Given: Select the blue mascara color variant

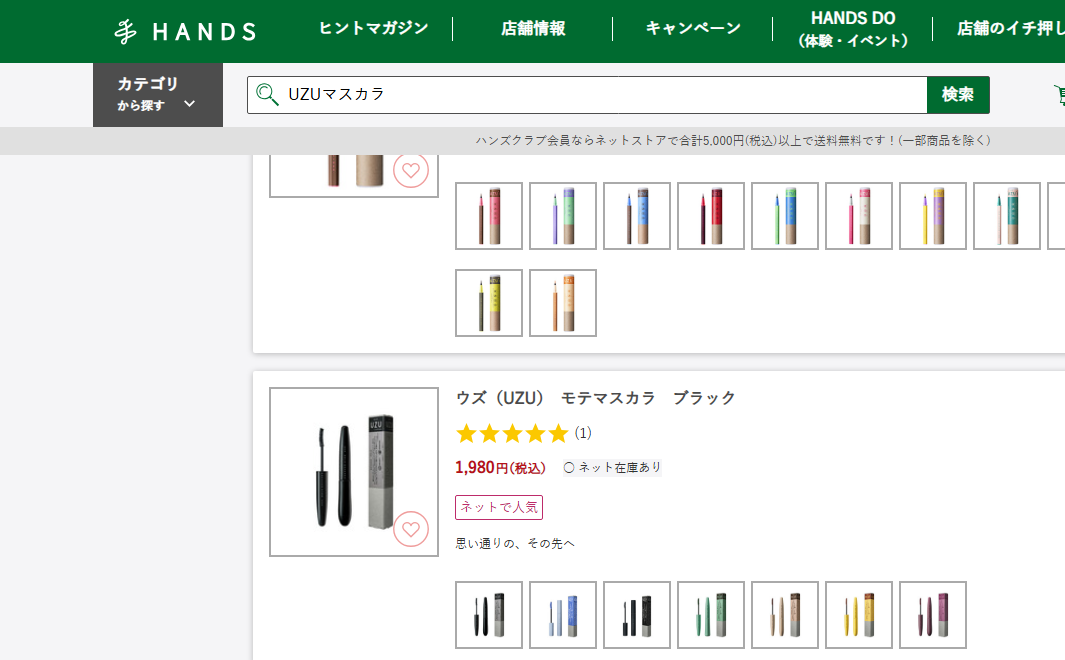Looking at the screenshot, I should (563, 615).
